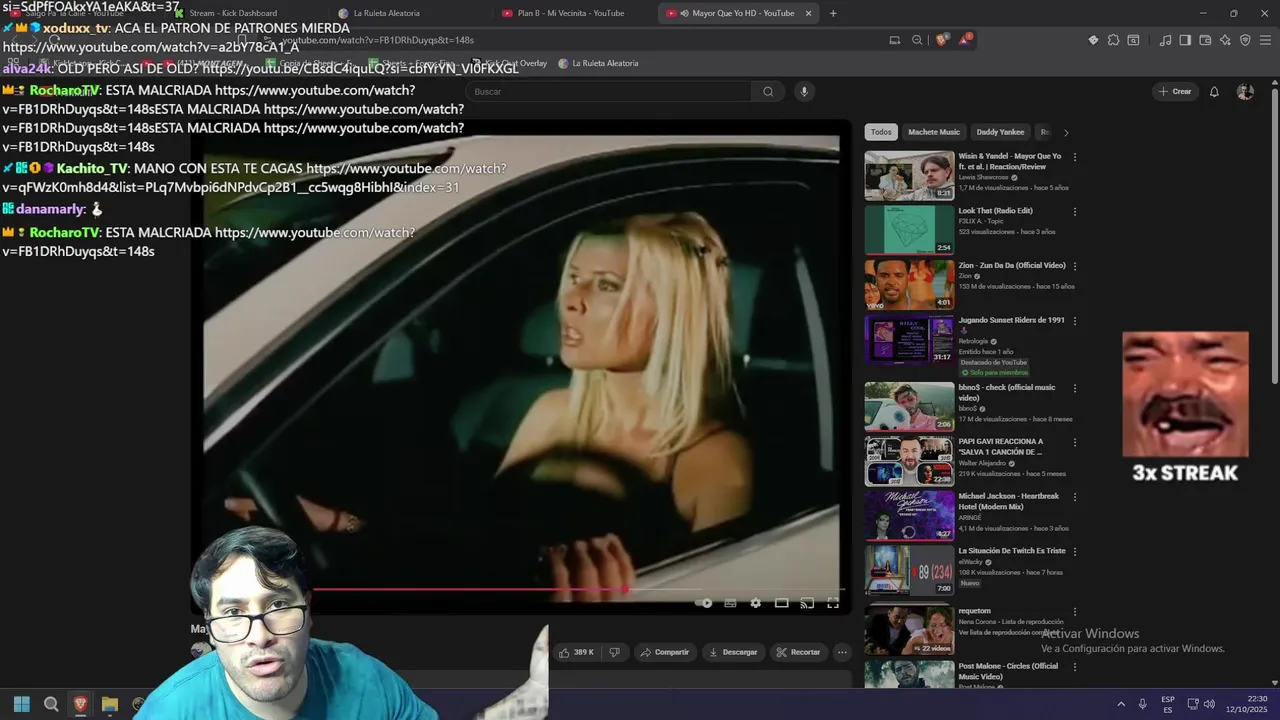Image resolution: width=1280 pixels, height=720 pixels.
Task: Click the taskbar volume speaker icon
Action: [1209, 704]
